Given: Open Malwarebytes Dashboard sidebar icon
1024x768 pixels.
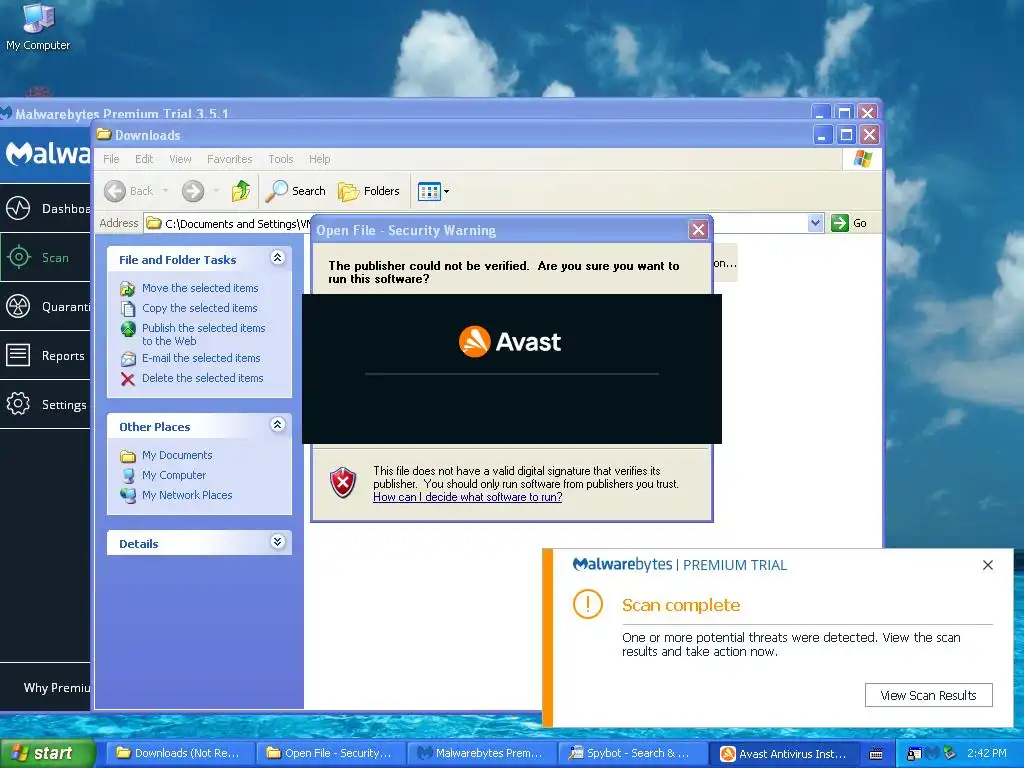Looking at the screenshot, I should click(18, 208).
